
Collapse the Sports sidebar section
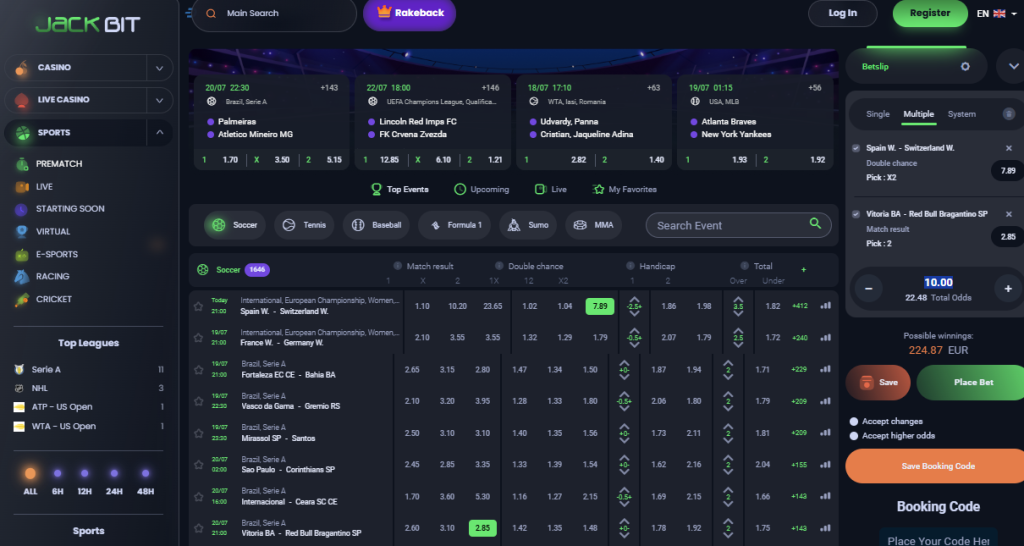159,132
